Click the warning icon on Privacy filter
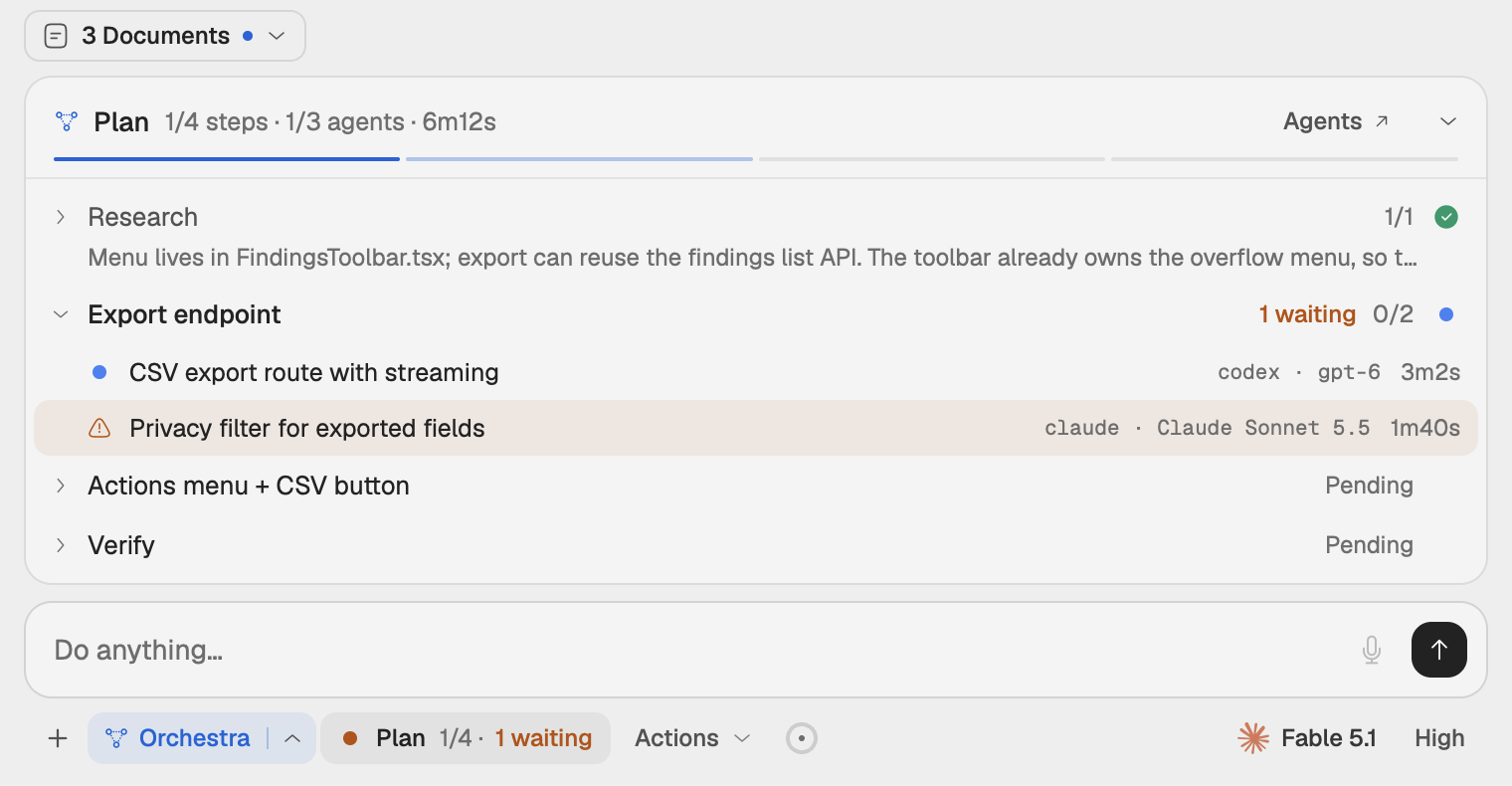The height and width of the screenshot is (786, 1512). [99, 428]
